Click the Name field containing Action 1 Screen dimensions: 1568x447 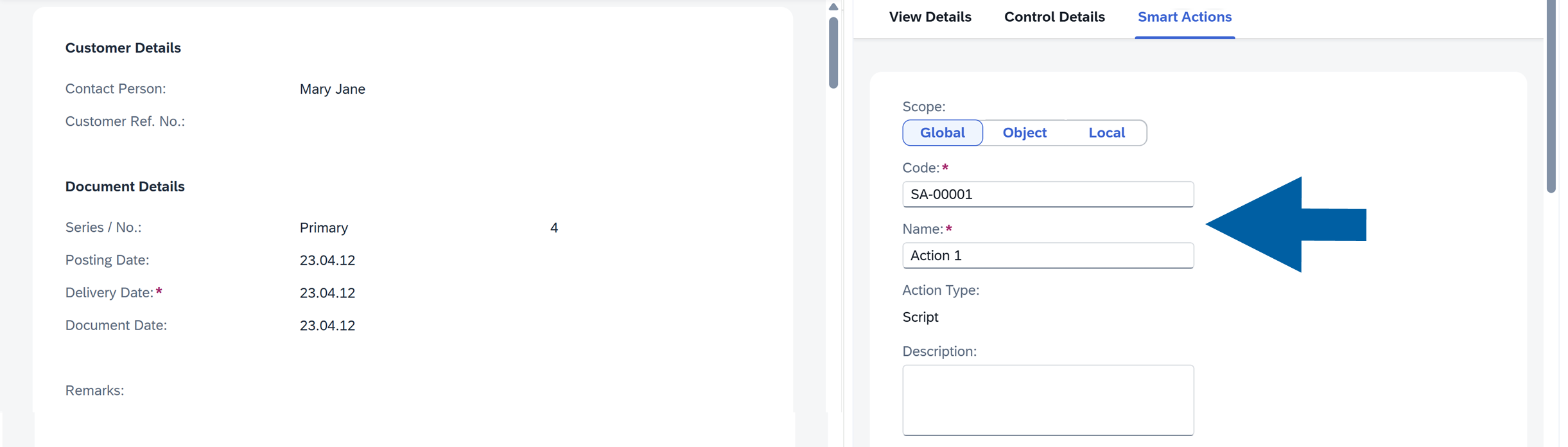click(x=1047, y=255)
